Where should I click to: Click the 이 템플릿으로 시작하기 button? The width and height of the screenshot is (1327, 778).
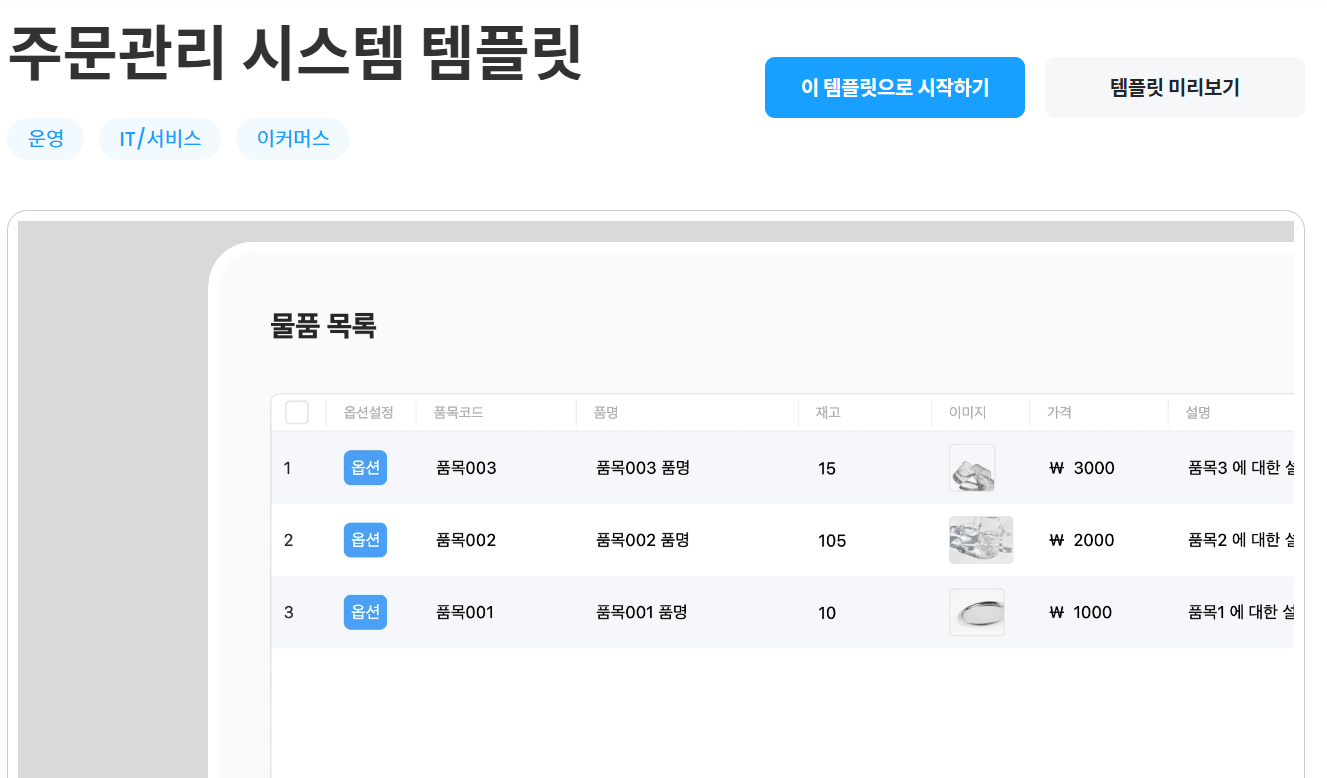[894, 88]
